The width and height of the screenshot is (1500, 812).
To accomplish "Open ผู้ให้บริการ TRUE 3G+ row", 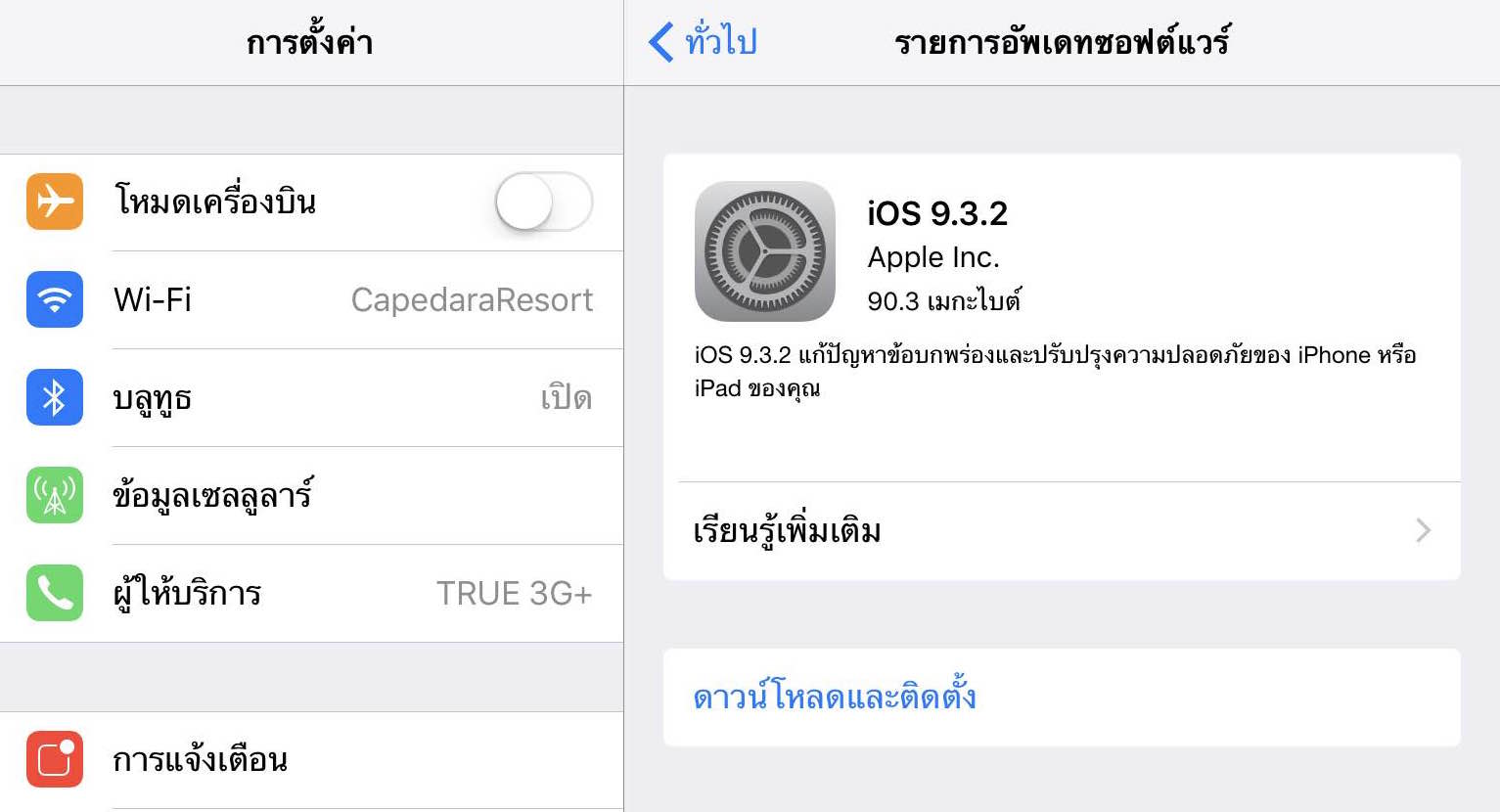I will pos(311,593).
